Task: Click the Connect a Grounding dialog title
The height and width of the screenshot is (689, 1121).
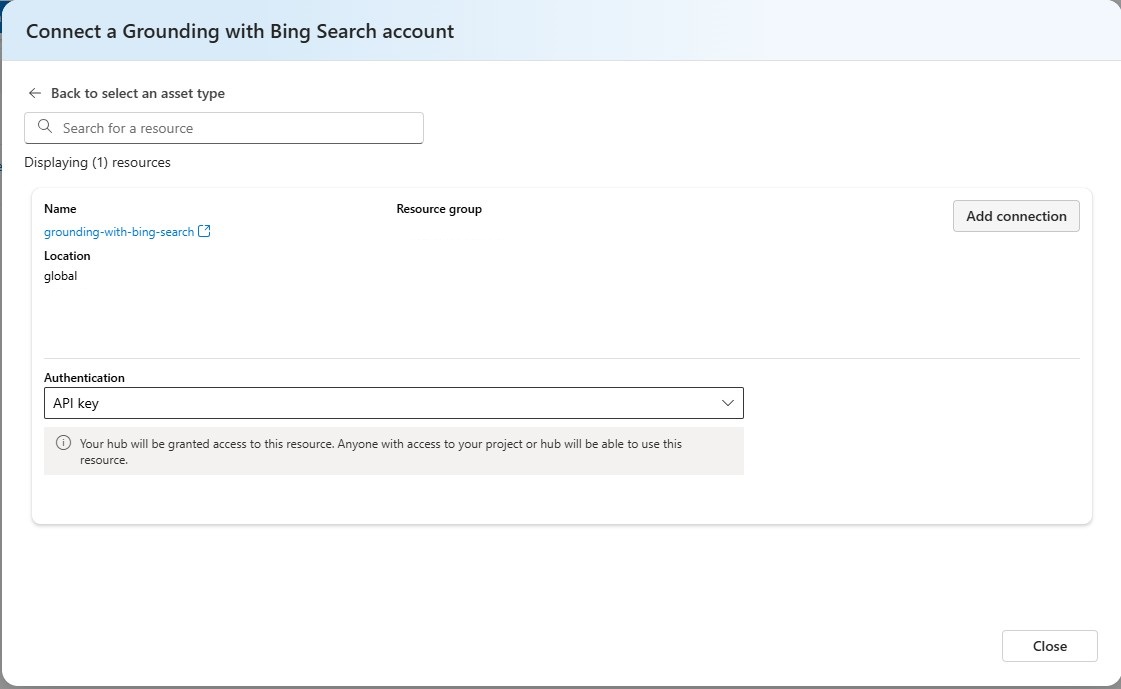Action: [240, 31]
